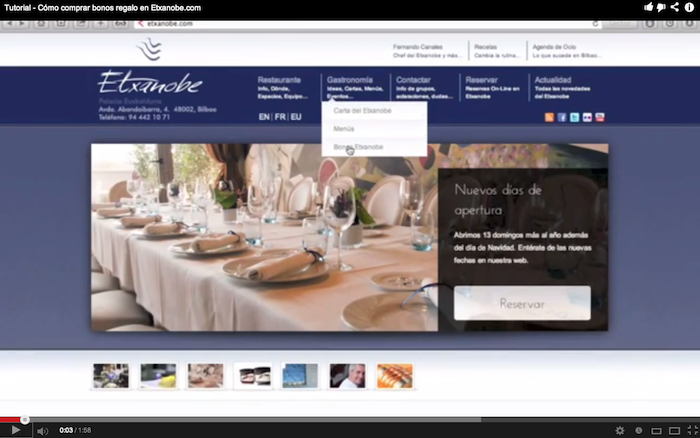Select the first kitchen thumbnail
Viewport: 700px width, 438px height.
[x=111, y=375]
